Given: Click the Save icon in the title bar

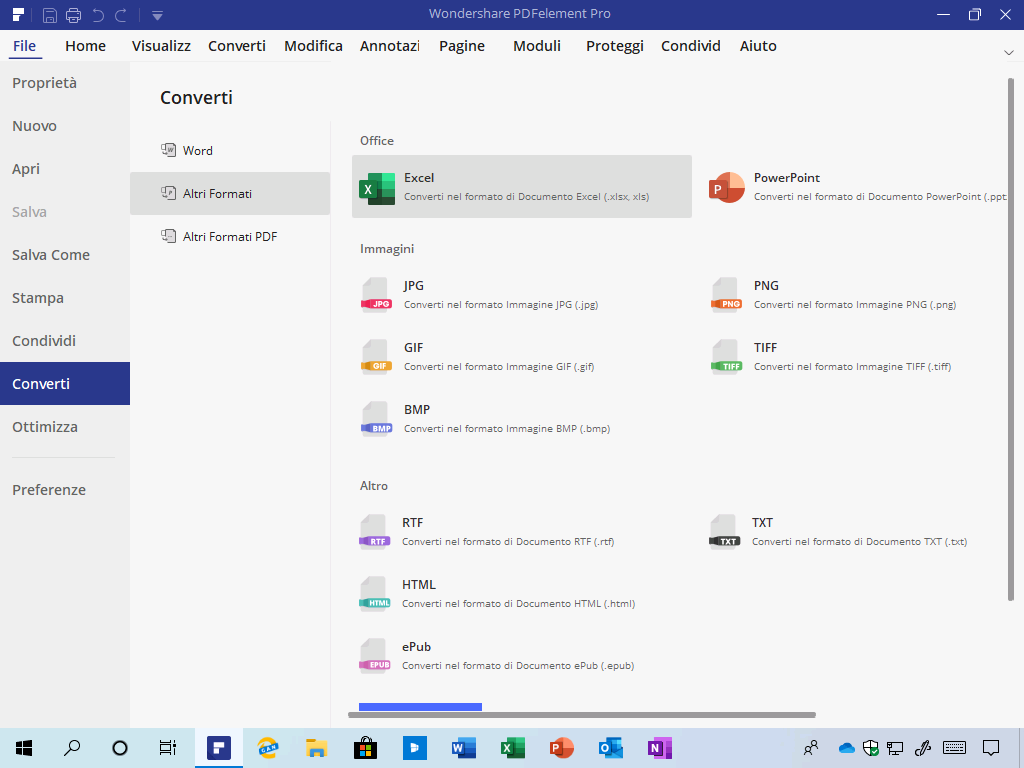Looking at the screenshot, I should tap(50, 14).
